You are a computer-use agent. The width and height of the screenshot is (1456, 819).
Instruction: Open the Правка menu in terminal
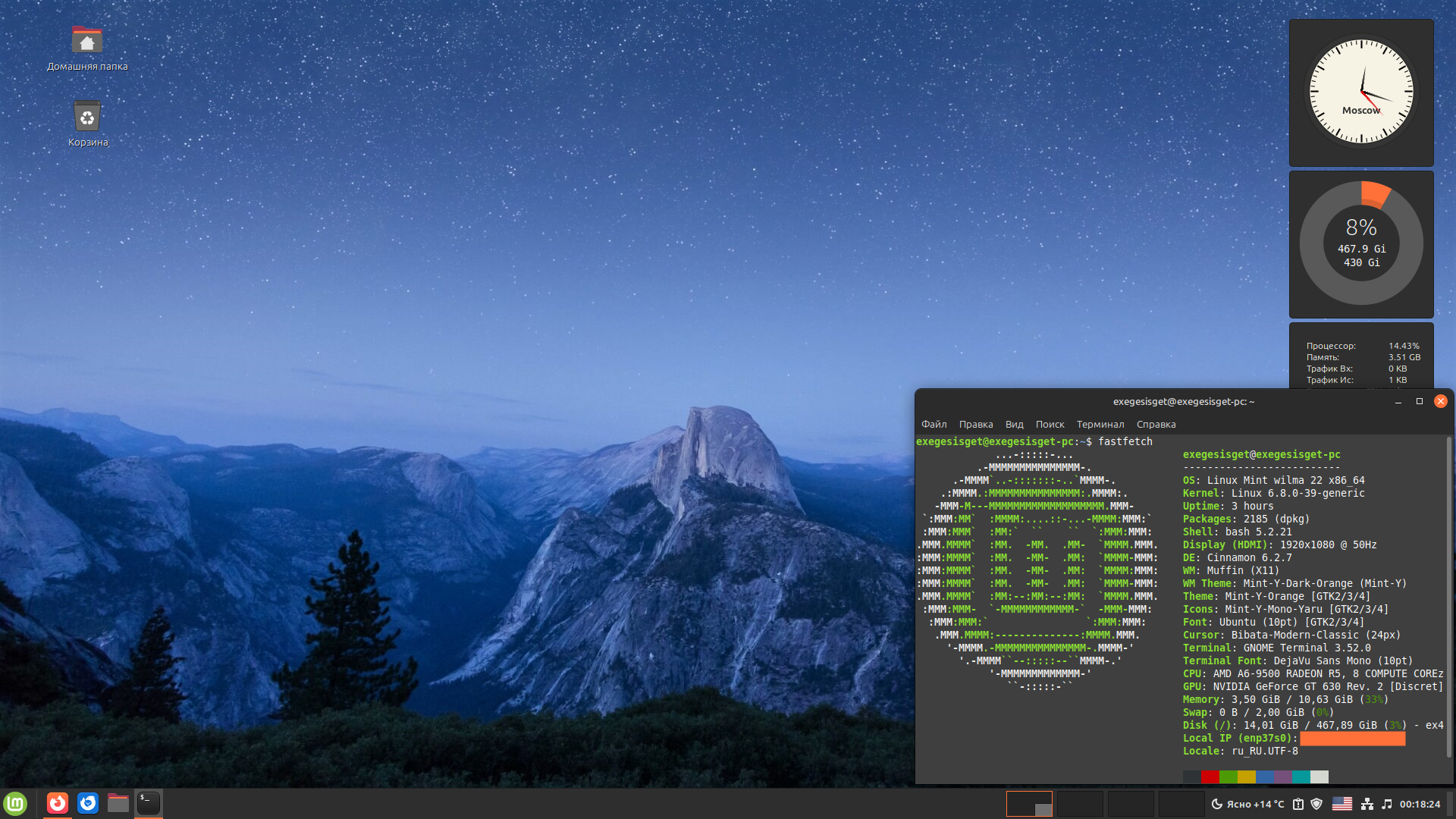(976, 425)
